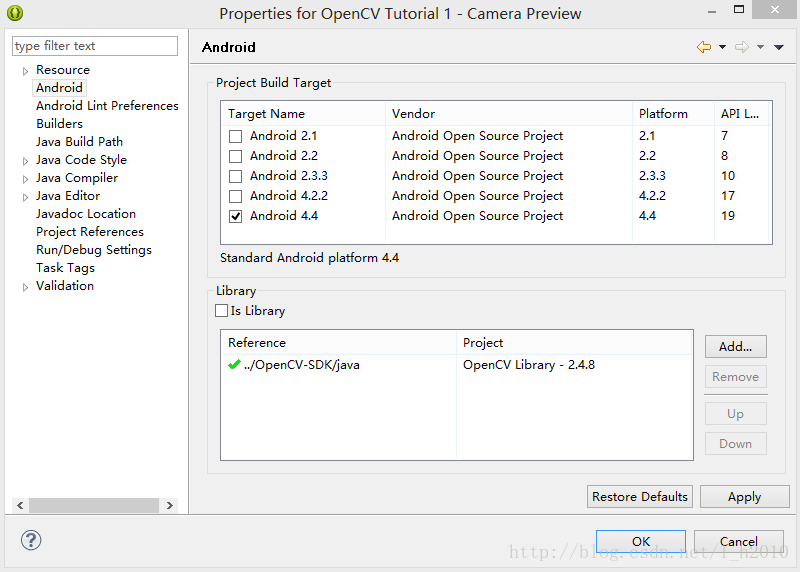Open forward history dropdown arrow
Screen dimensions: 800x572
click(x=760, y=47)
